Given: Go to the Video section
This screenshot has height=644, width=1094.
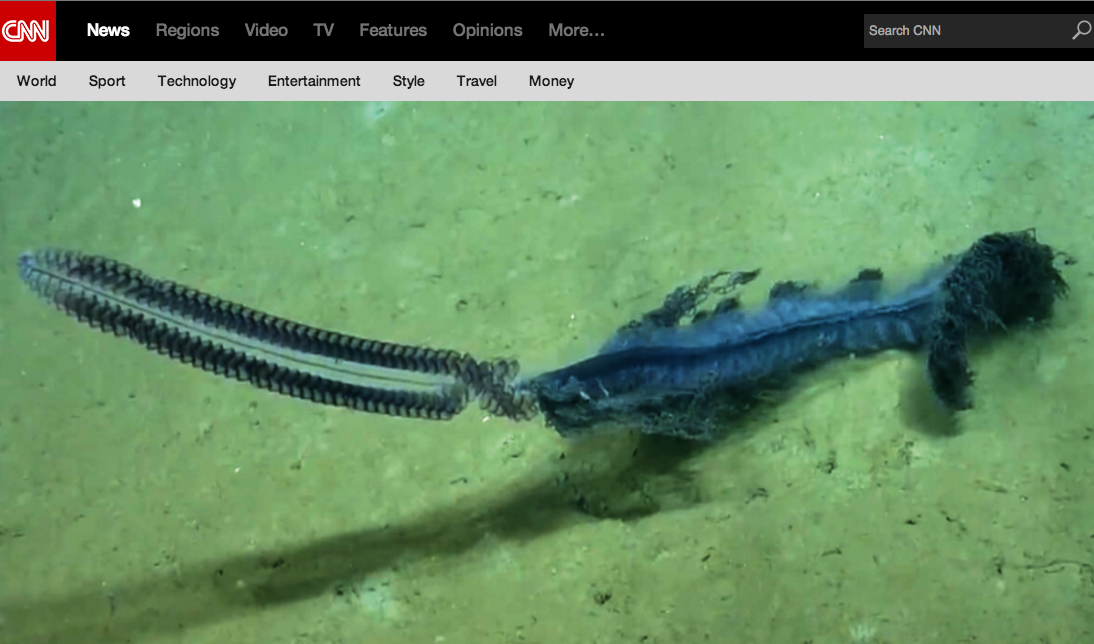Looking at the screenshot, I should click(x=266, y=30).
